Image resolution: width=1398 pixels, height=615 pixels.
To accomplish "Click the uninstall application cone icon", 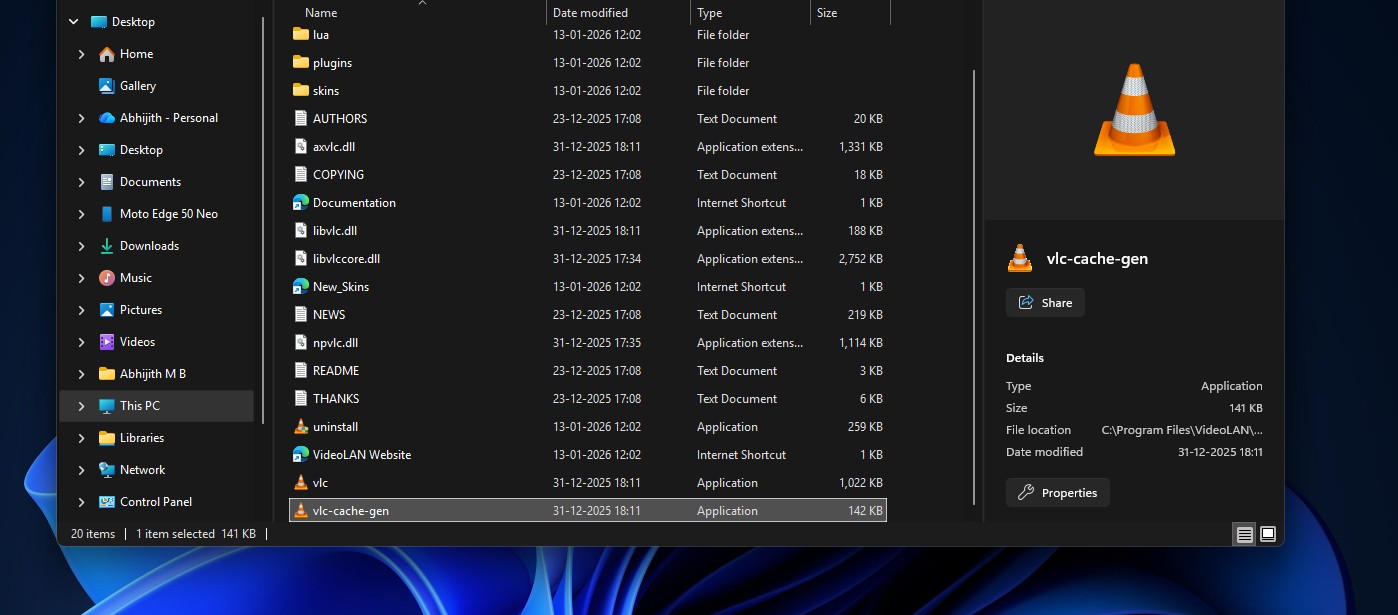I will (301, 426).
